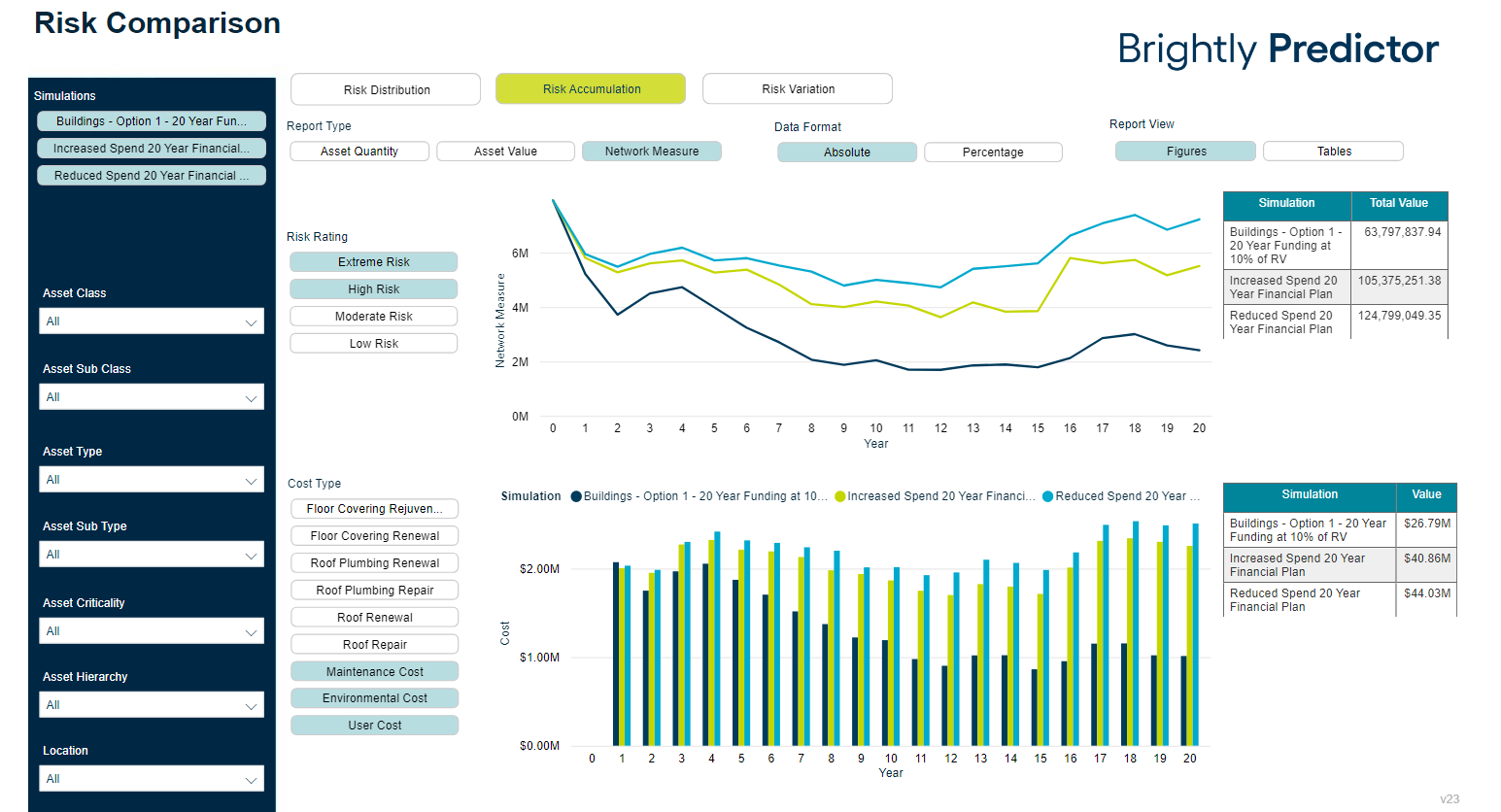1501x812 pixels.
Task: Switch Data Format to Percentage
Action: click(993, 152)
